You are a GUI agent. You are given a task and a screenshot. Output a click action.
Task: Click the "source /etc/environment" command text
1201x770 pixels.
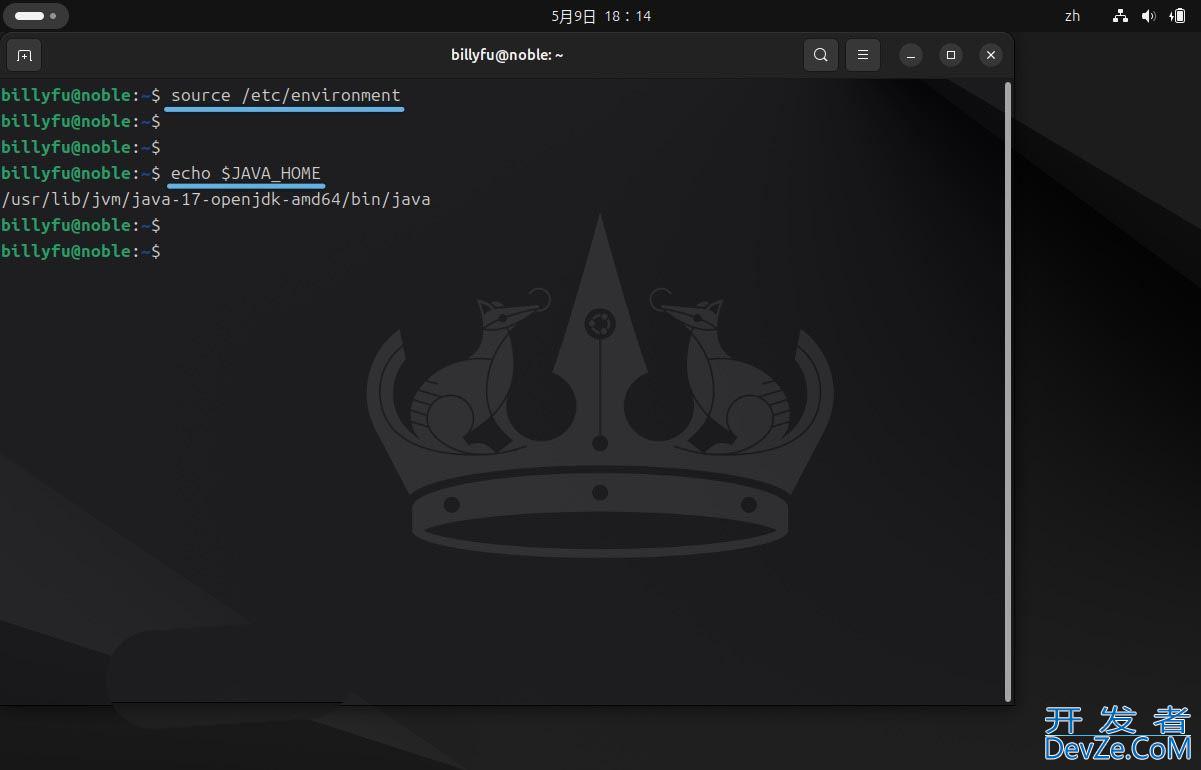286,95
